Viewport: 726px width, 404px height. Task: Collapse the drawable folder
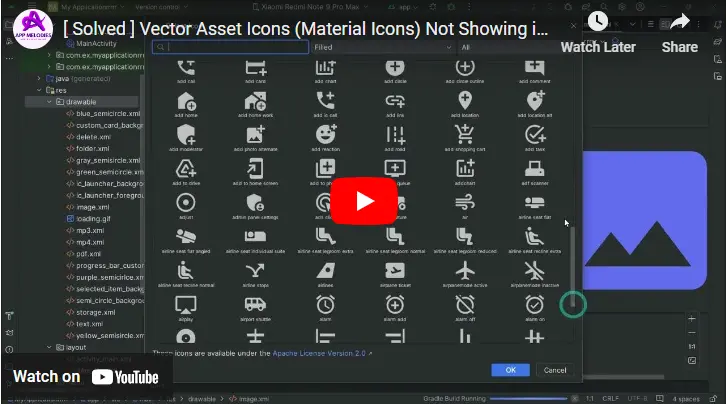(x=49, y=102)
